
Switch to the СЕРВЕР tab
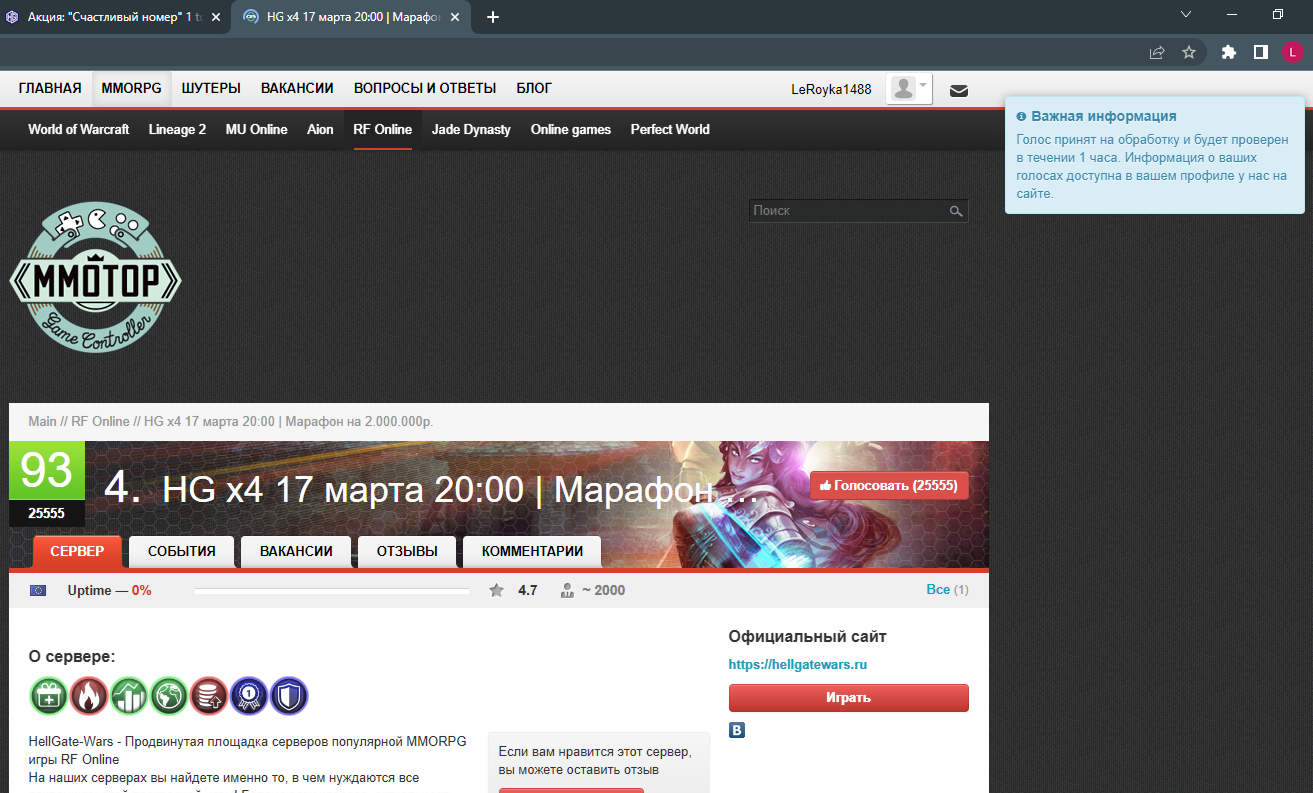pos(77,551)
